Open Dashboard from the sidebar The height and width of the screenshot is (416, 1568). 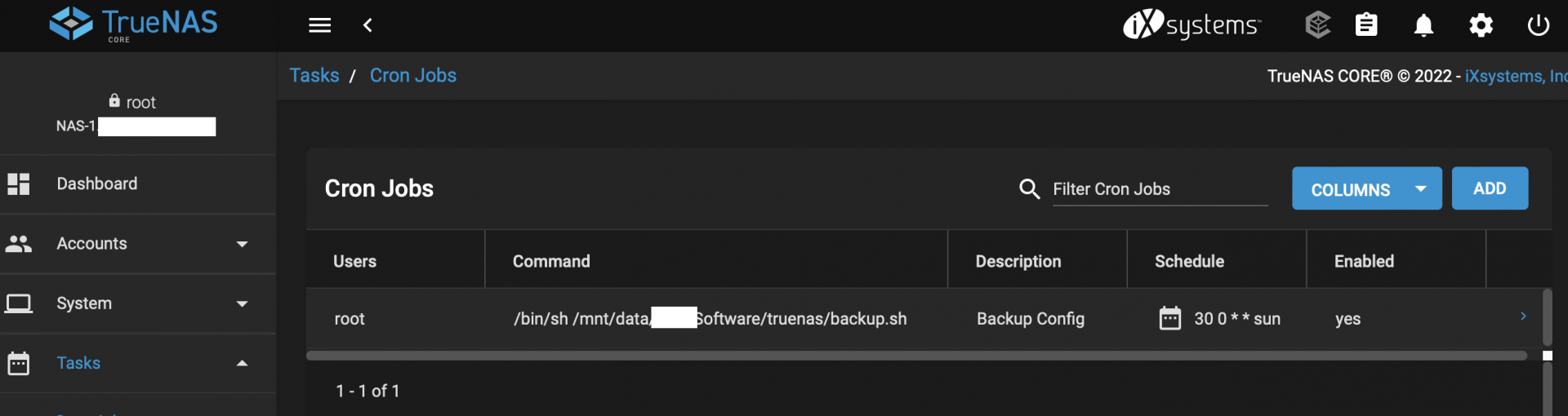click(x=96, y=184)
